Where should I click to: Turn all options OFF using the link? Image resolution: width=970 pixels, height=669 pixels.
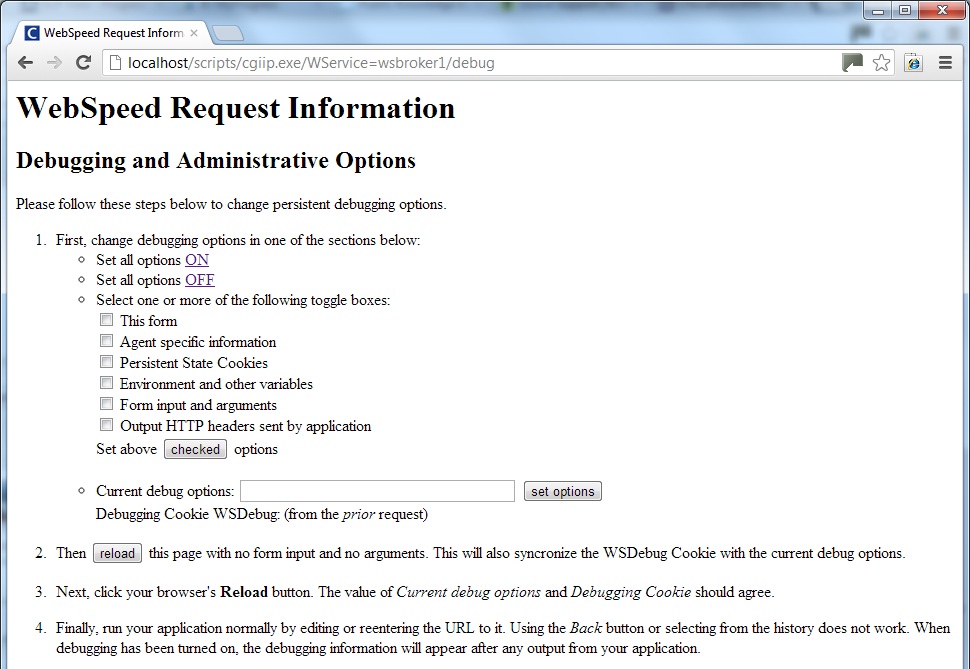199,280
